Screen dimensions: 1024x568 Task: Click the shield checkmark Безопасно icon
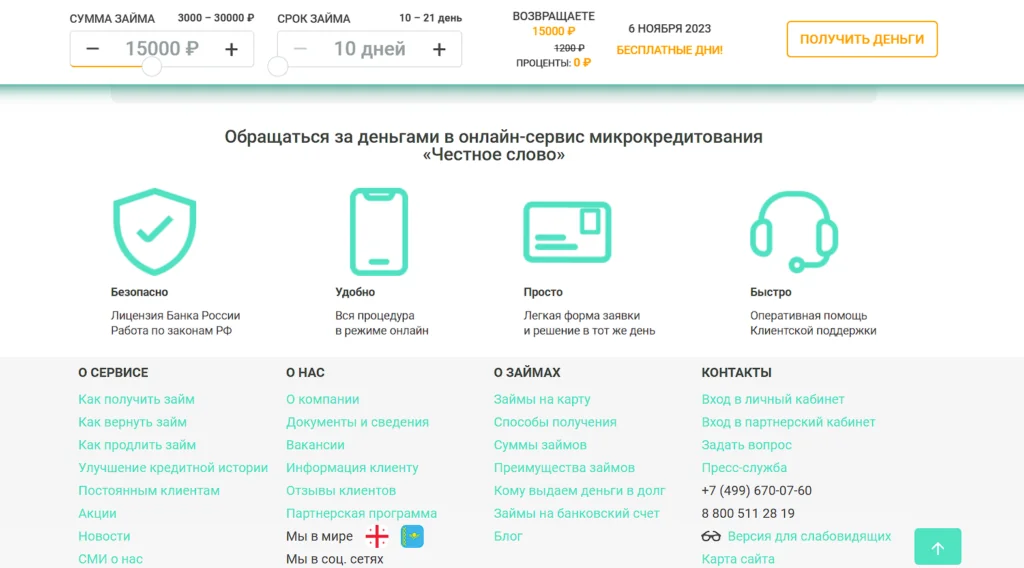pos(154,232)
